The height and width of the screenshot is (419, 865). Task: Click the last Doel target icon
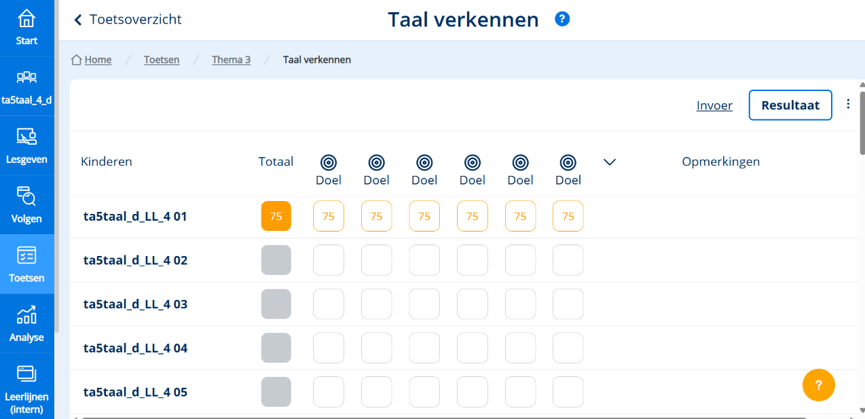[568, 163]
